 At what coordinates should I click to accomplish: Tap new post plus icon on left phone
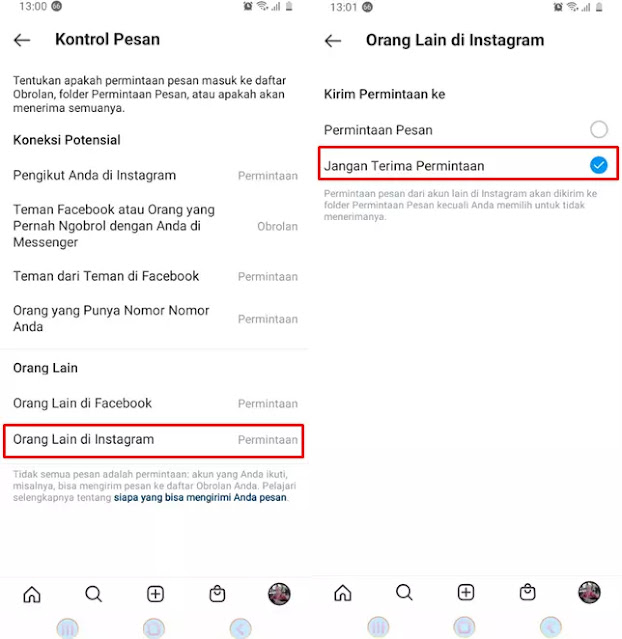(155, 594)
